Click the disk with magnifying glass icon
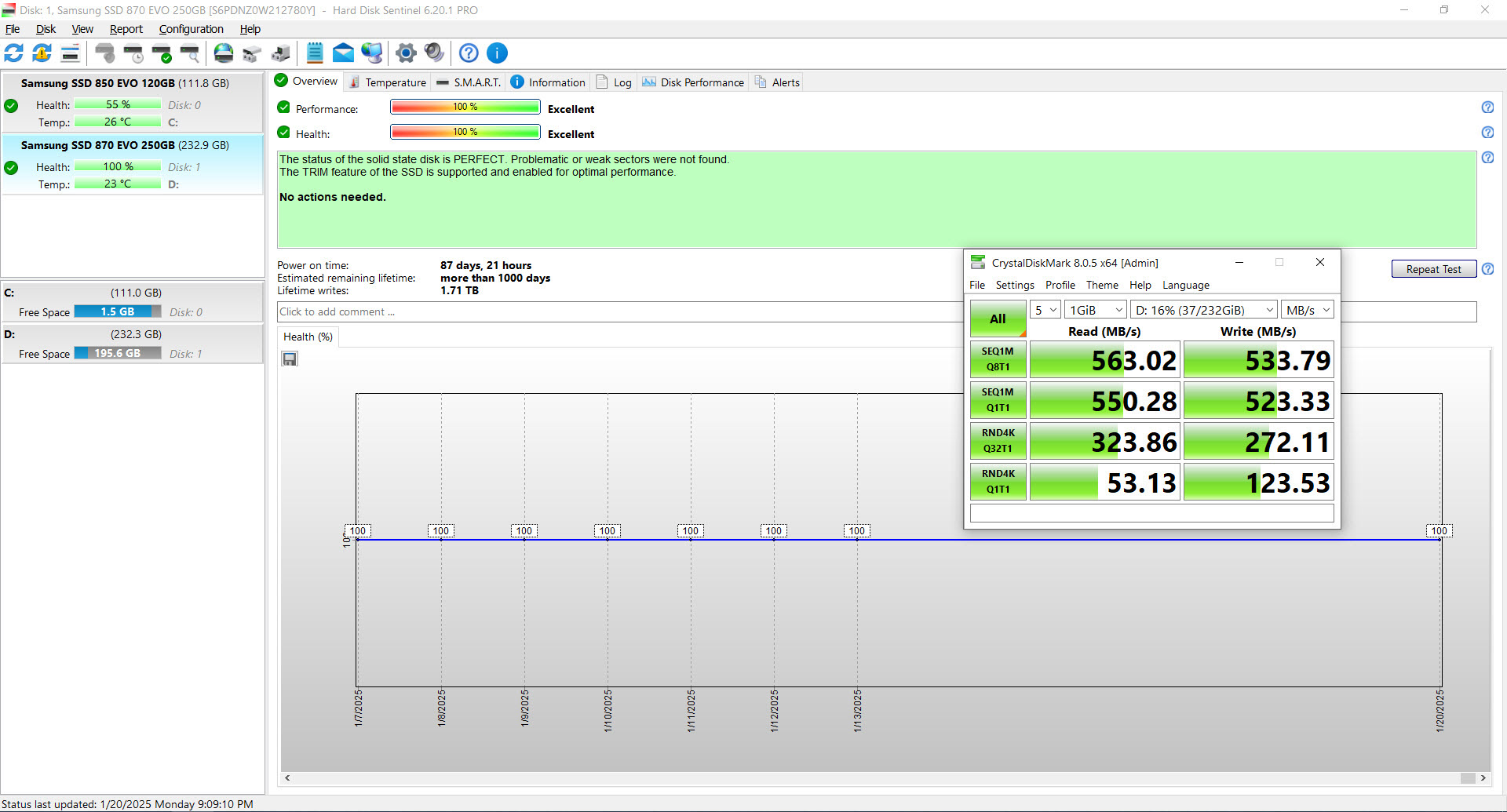Viewport: 1507px width, 812px height. tap(190, 53)
